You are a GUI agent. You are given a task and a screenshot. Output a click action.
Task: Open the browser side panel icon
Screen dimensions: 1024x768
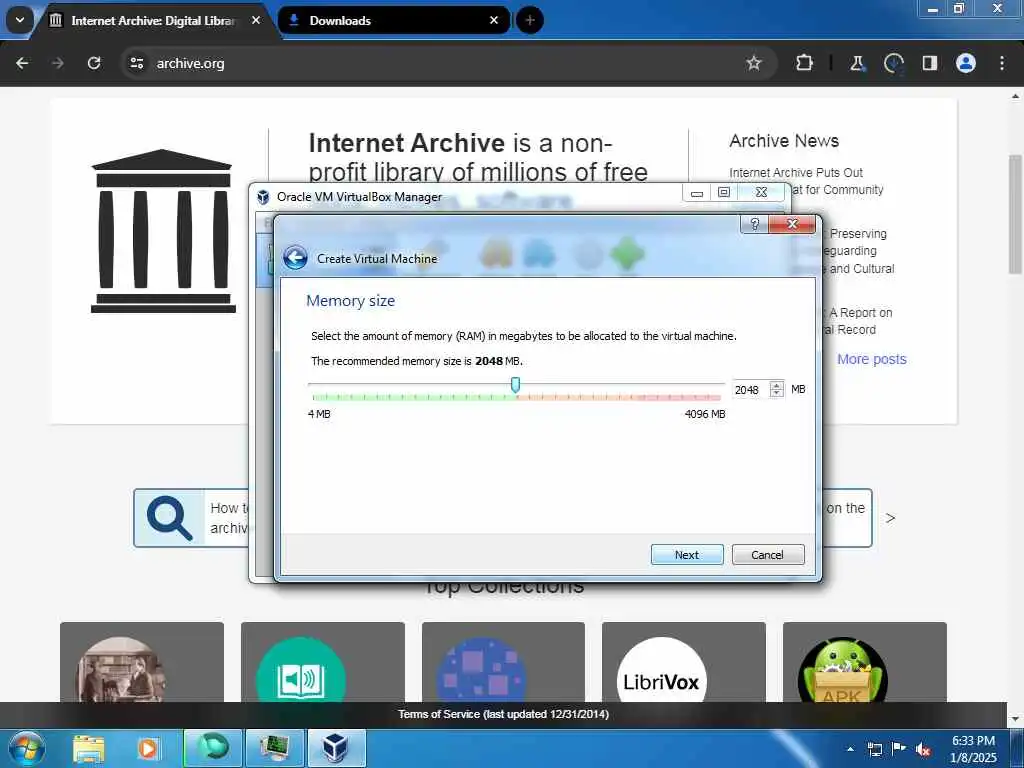930,63
